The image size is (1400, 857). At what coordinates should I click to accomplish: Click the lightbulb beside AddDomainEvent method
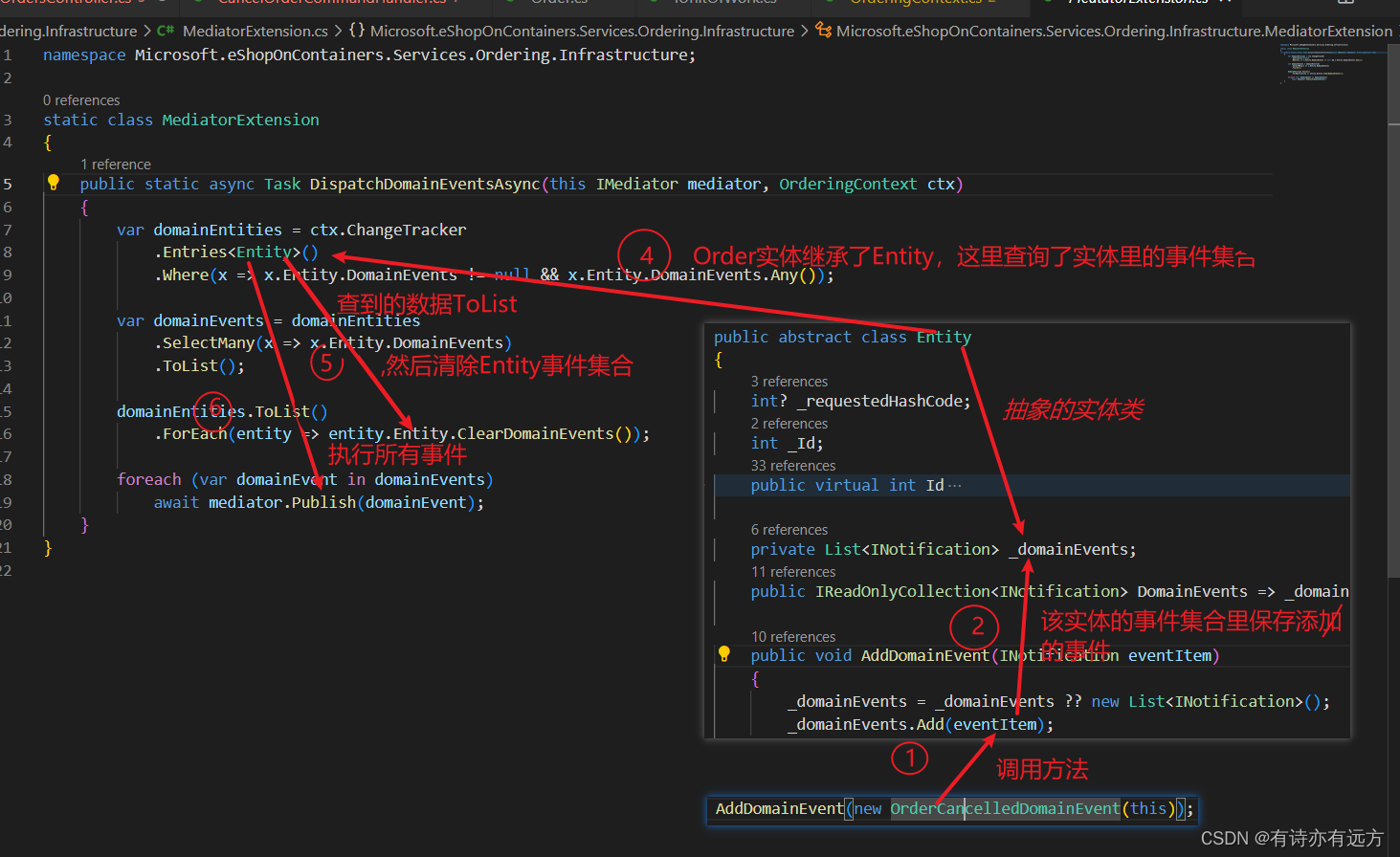click(x=724, y=654)
